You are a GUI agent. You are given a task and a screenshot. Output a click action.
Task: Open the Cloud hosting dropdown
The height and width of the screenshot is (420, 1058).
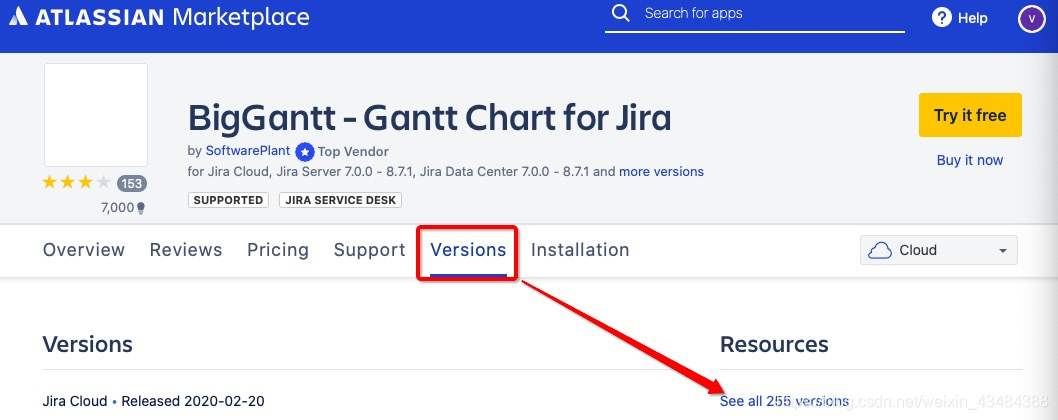click(939, 250)
